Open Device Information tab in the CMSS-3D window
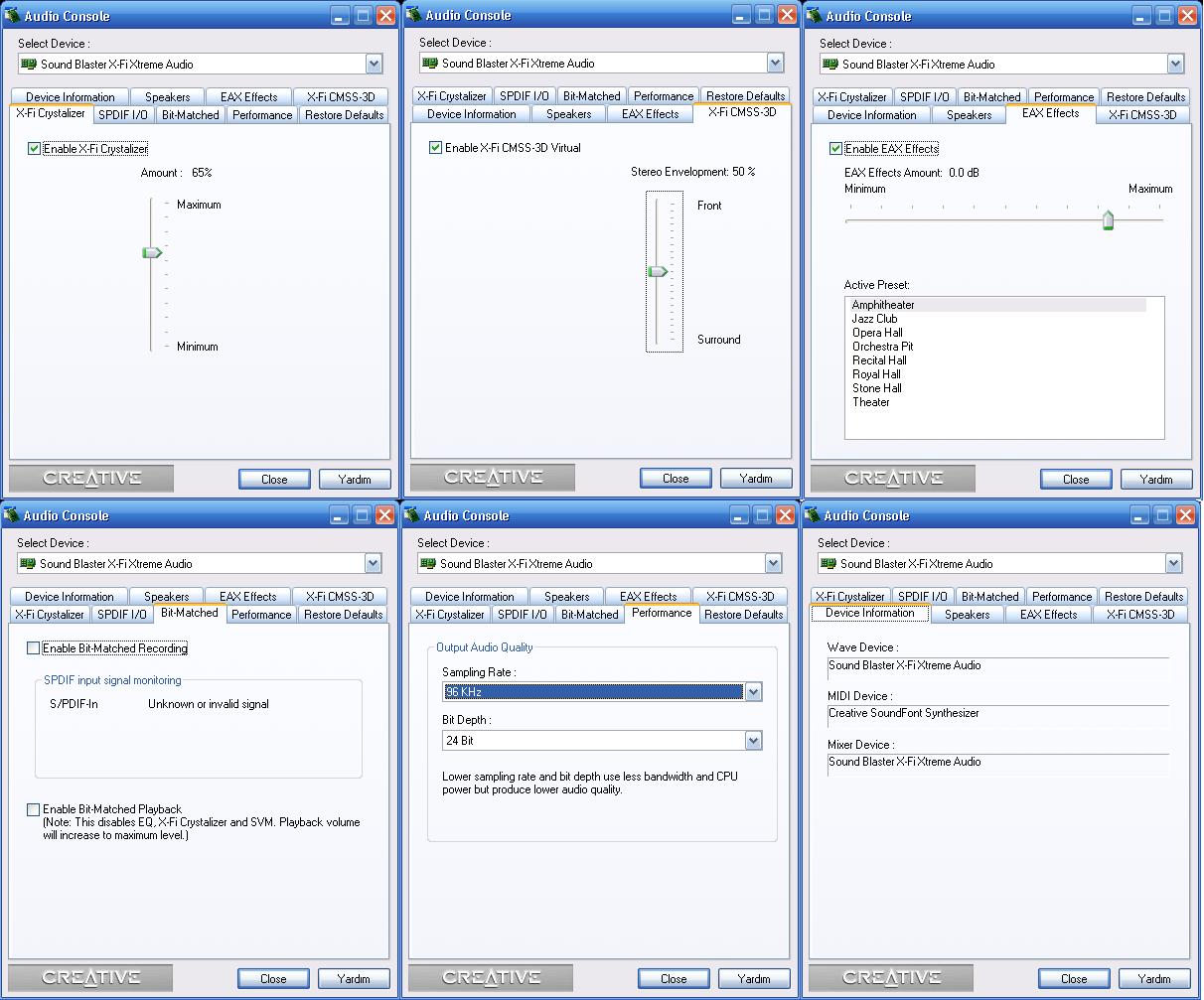This screenshot has width=1204, height=1000. (472, 114)
